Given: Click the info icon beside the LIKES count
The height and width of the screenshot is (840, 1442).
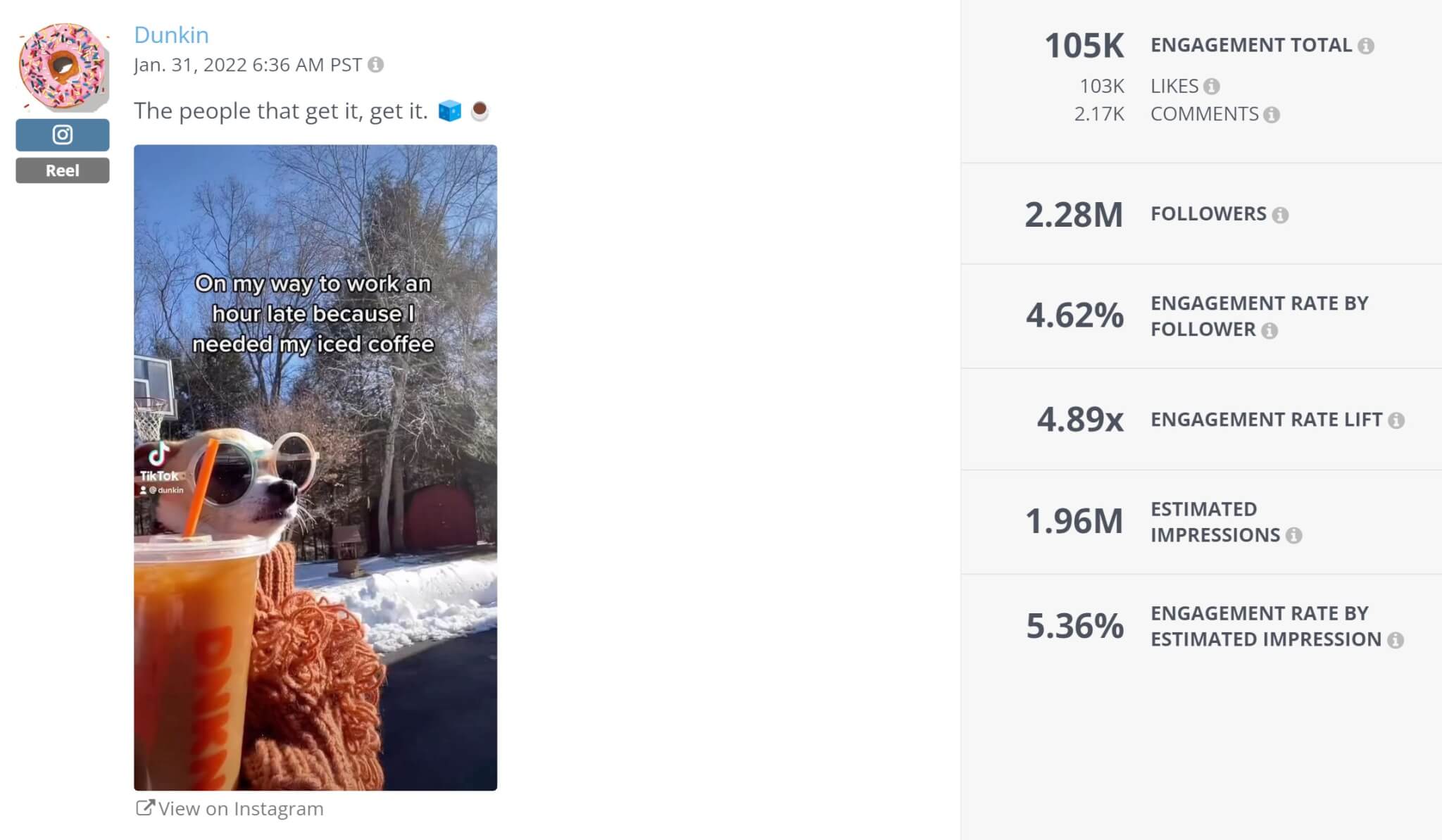Looking at the screenshot, I should tap(1212, 86).
